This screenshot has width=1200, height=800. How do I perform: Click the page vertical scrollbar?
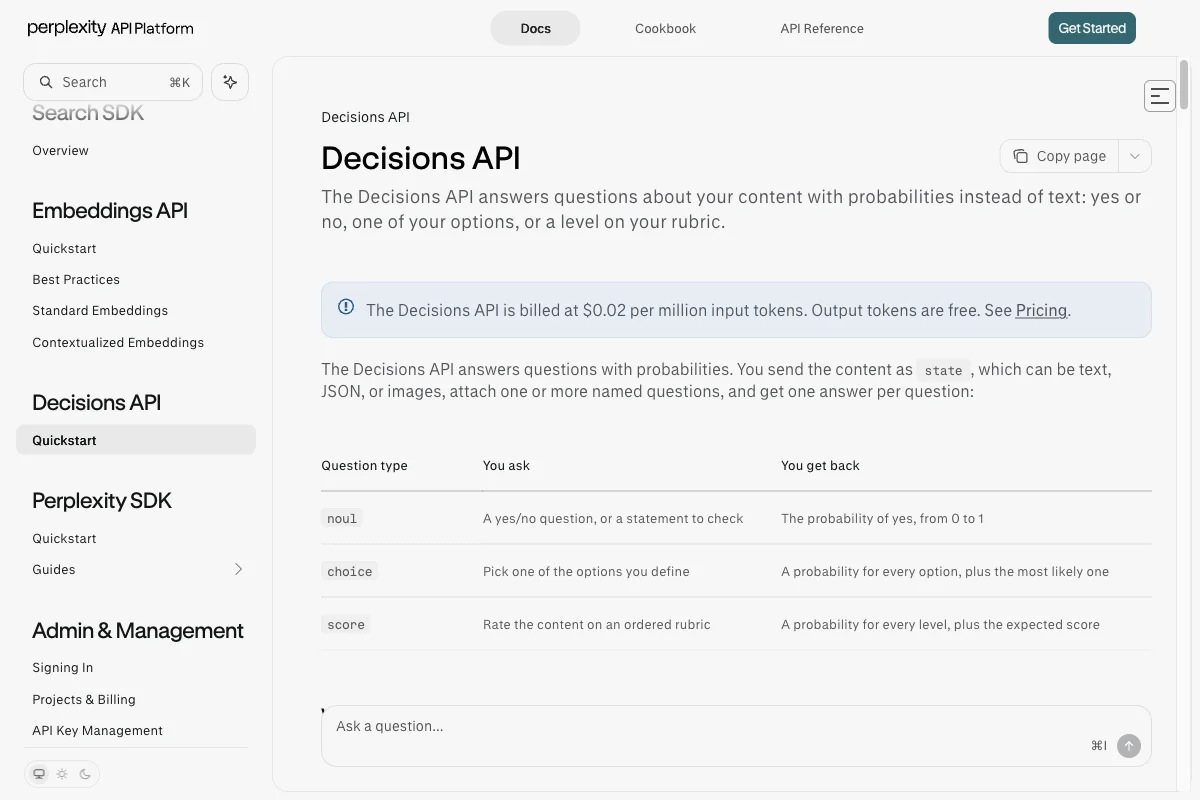[1184, 85]
